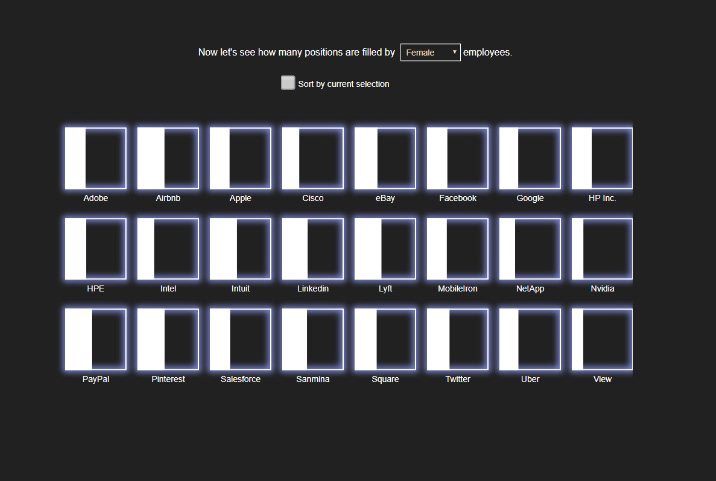
Task: Select the Sanmina square chart
Action: (x=313, y=339)
